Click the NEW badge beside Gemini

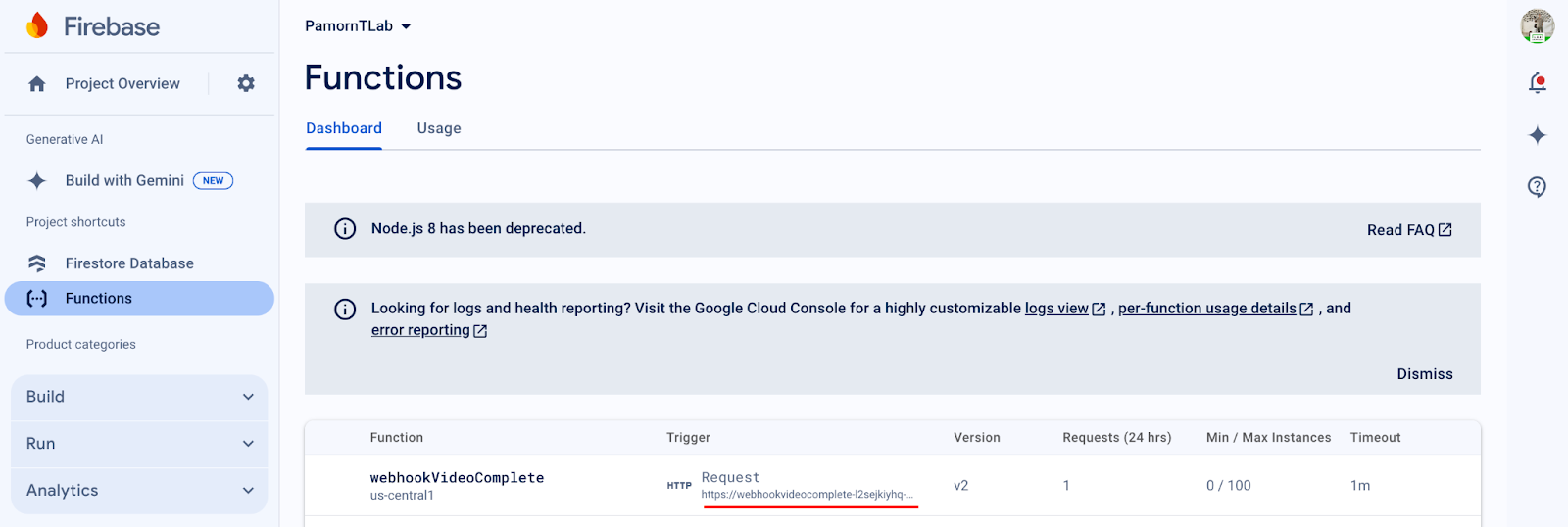tap(213, 180)
